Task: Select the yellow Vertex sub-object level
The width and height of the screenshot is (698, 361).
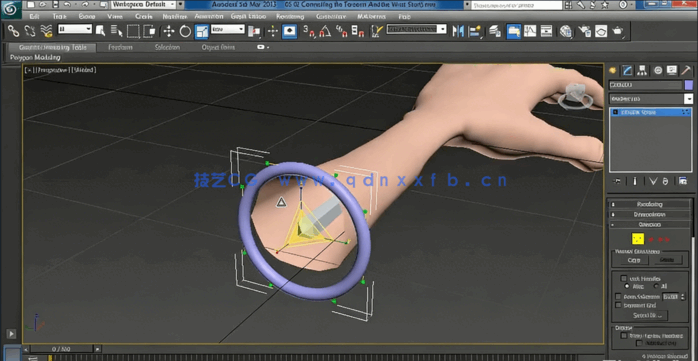Action: pos(637,239)
